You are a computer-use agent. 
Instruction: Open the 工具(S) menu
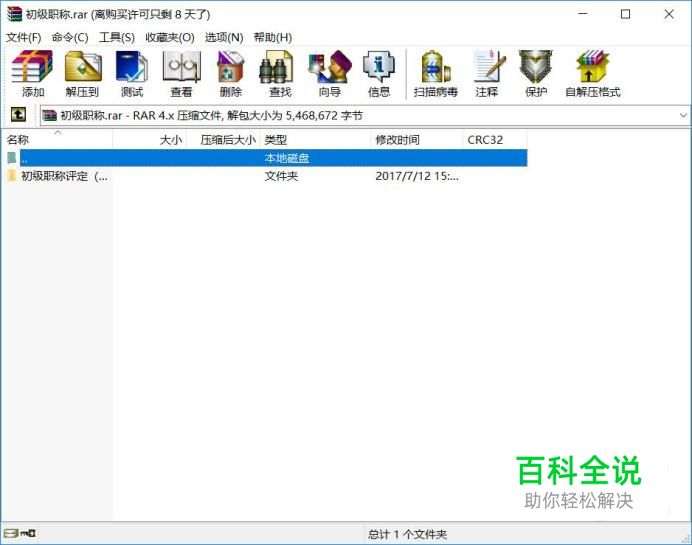click(x=117, y=38)
